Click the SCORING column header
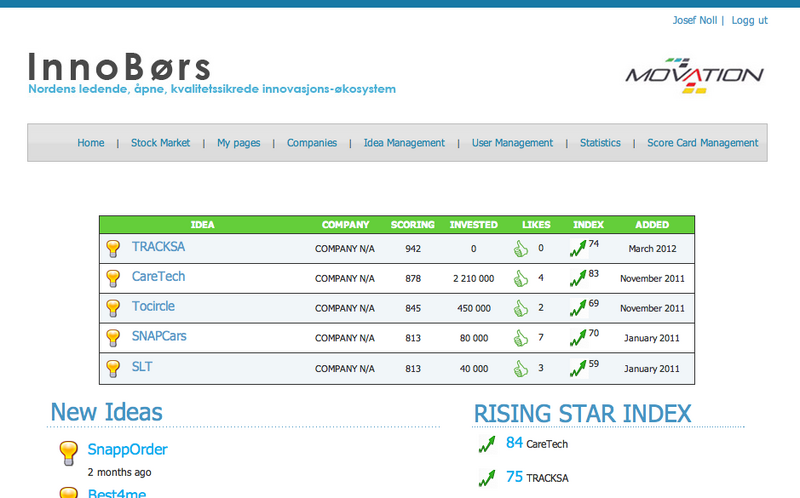800x498 pixels. pyautogui.click(x=413, y=225)
